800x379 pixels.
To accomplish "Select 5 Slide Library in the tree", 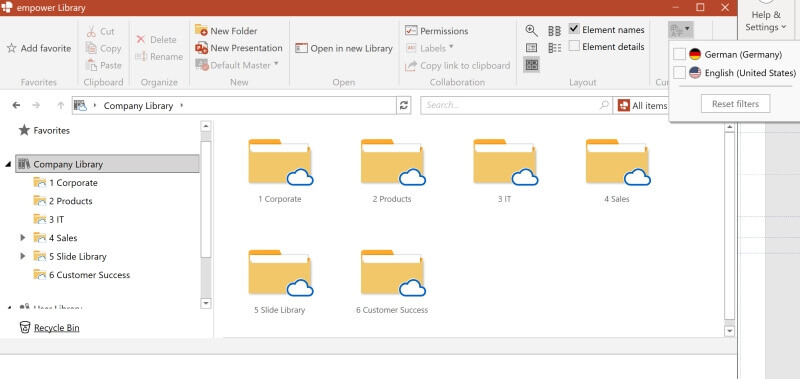I will (x=70, y=256).
